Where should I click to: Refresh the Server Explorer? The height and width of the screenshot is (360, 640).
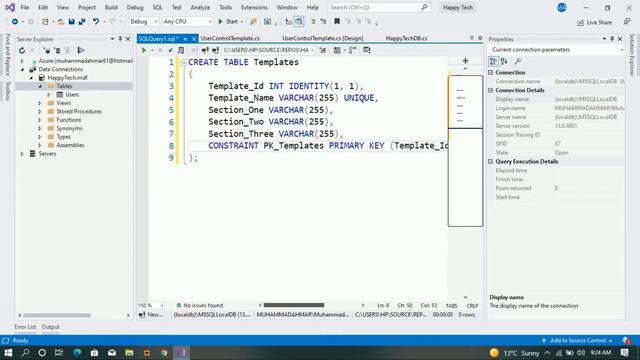pos(22,51)
